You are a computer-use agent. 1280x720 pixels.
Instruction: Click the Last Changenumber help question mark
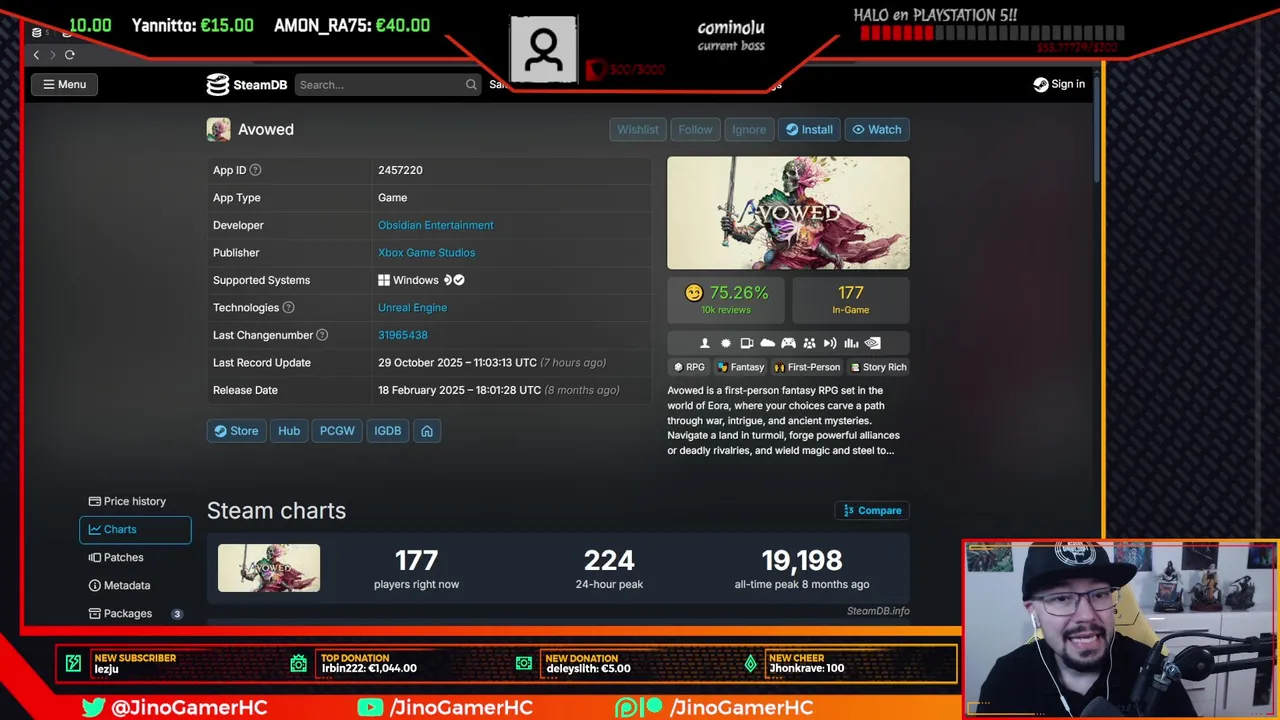pyautogui.click(x=322, y=335)
